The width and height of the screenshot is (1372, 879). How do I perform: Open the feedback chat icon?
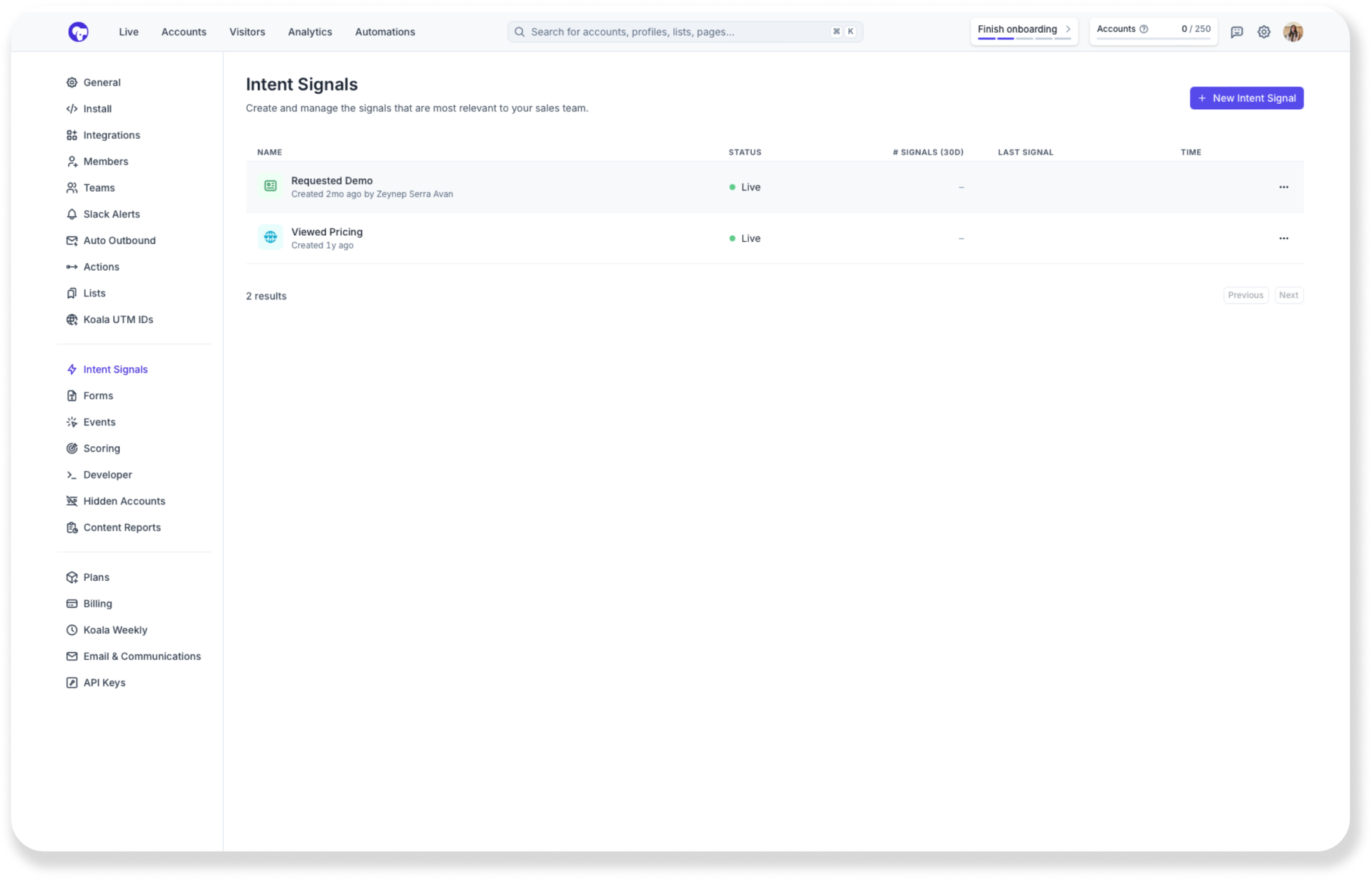(1237, 31)
